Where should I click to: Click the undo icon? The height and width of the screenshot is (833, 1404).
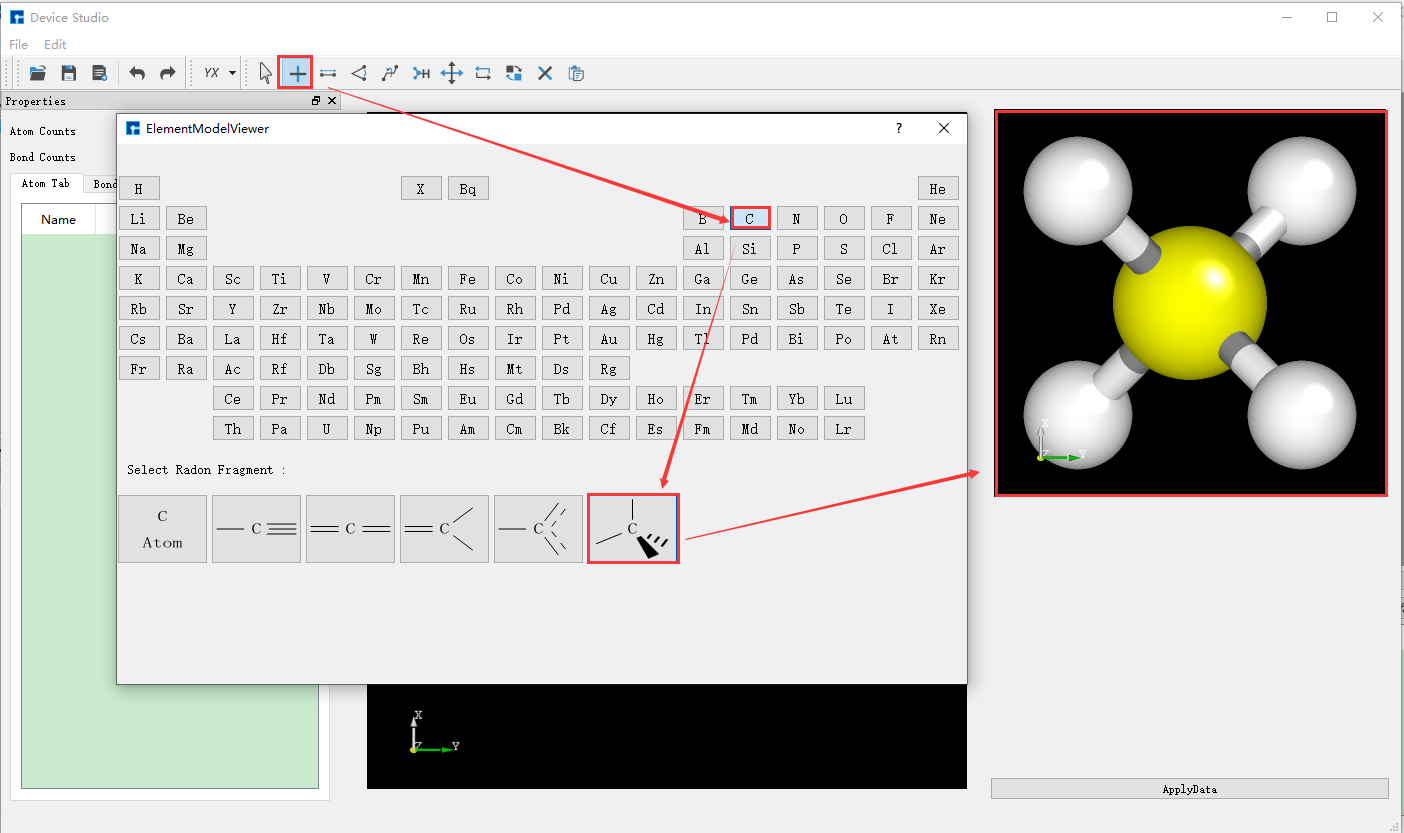tap(137, 72)
